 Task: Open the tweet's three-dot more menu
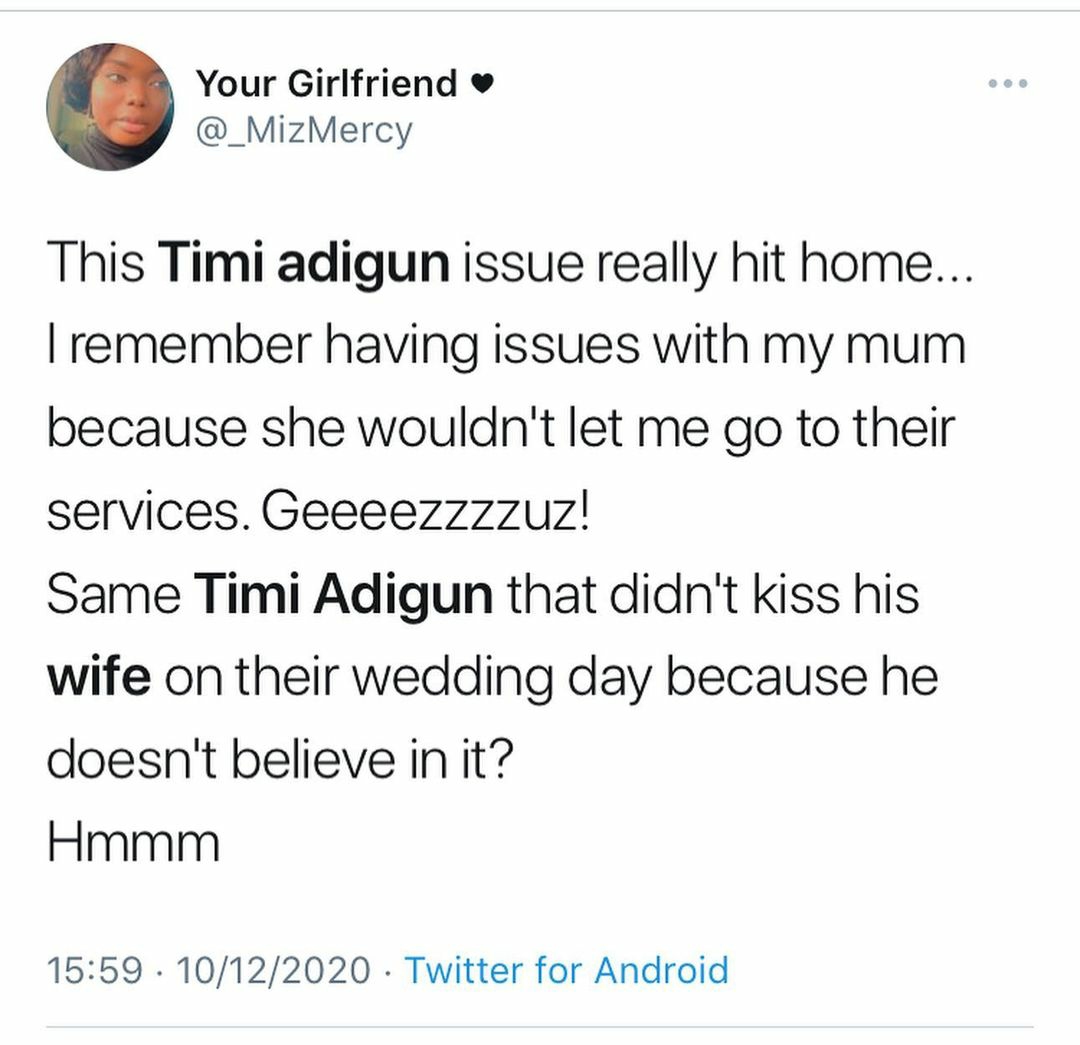click(x=1007, y=84)
